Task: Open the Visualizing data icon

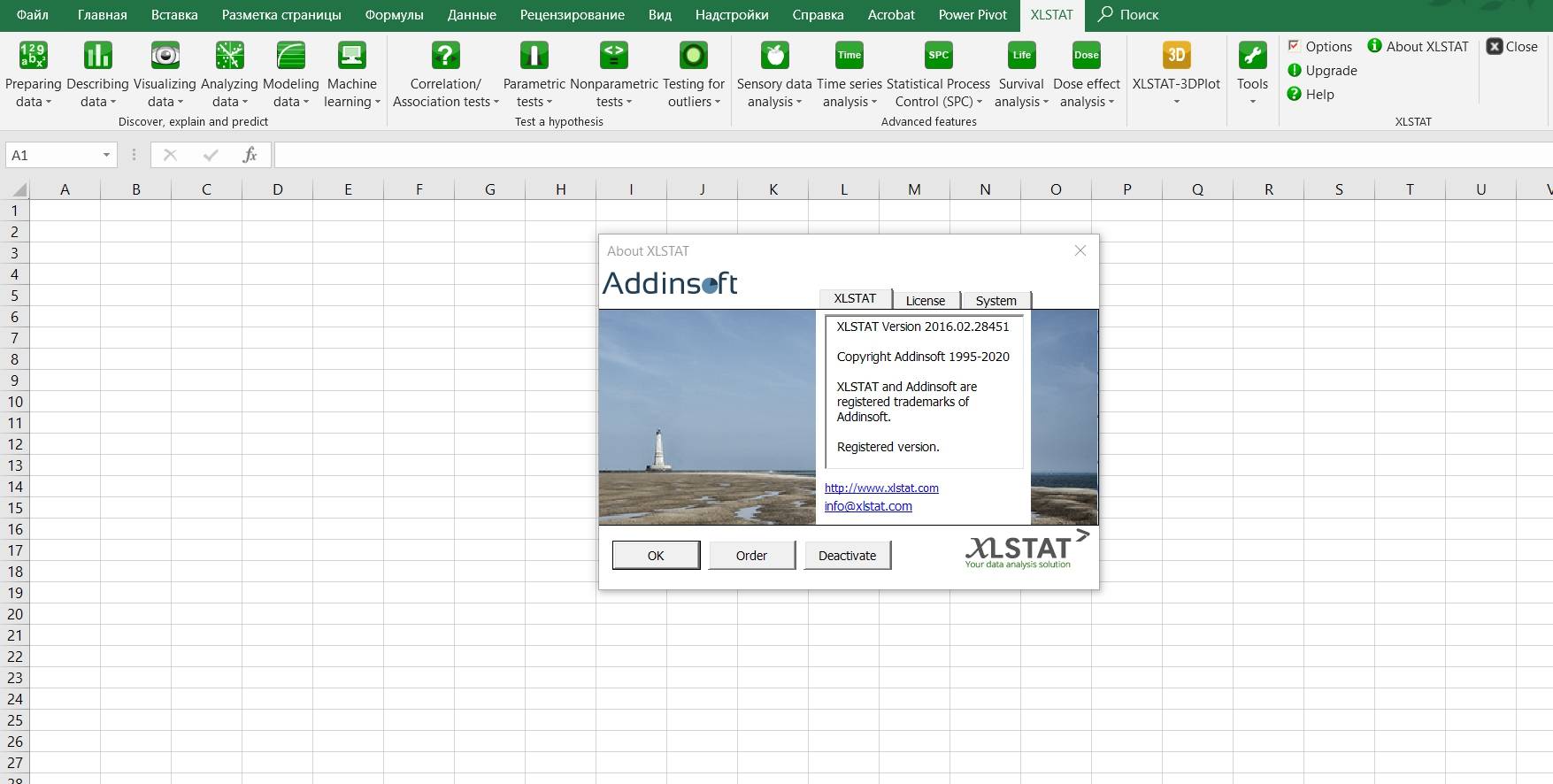Action: point(165,56)
